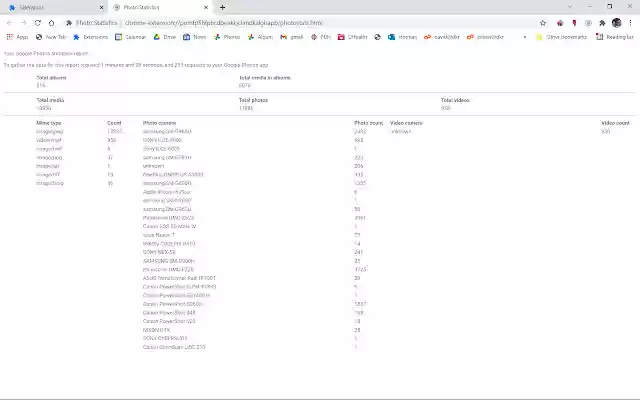Select the Video camera column header
This screenshot has width=640, height=400.
coord(407,123)
